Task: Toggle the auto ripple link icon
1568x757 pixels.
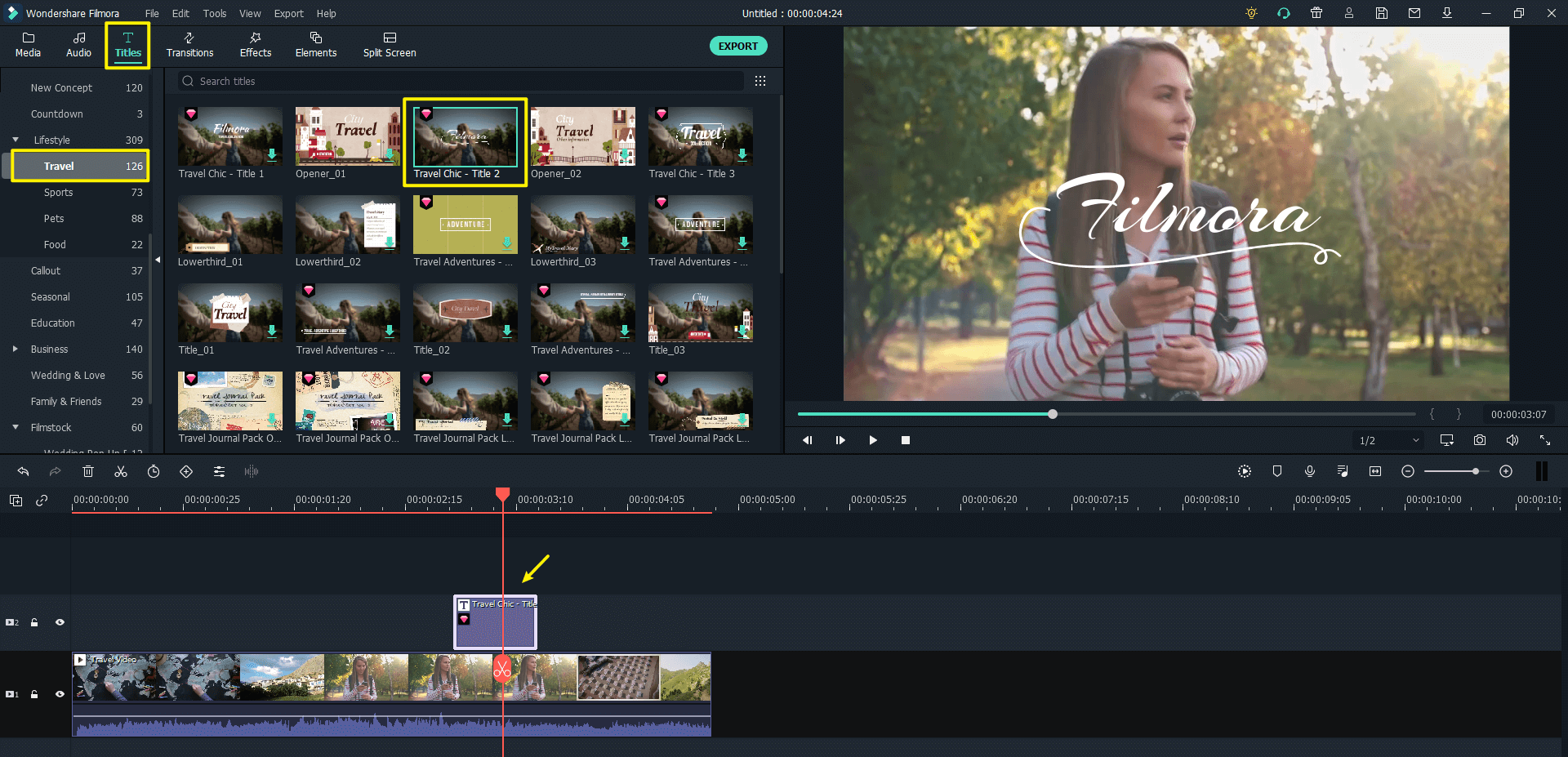Action: coord(42,501)
